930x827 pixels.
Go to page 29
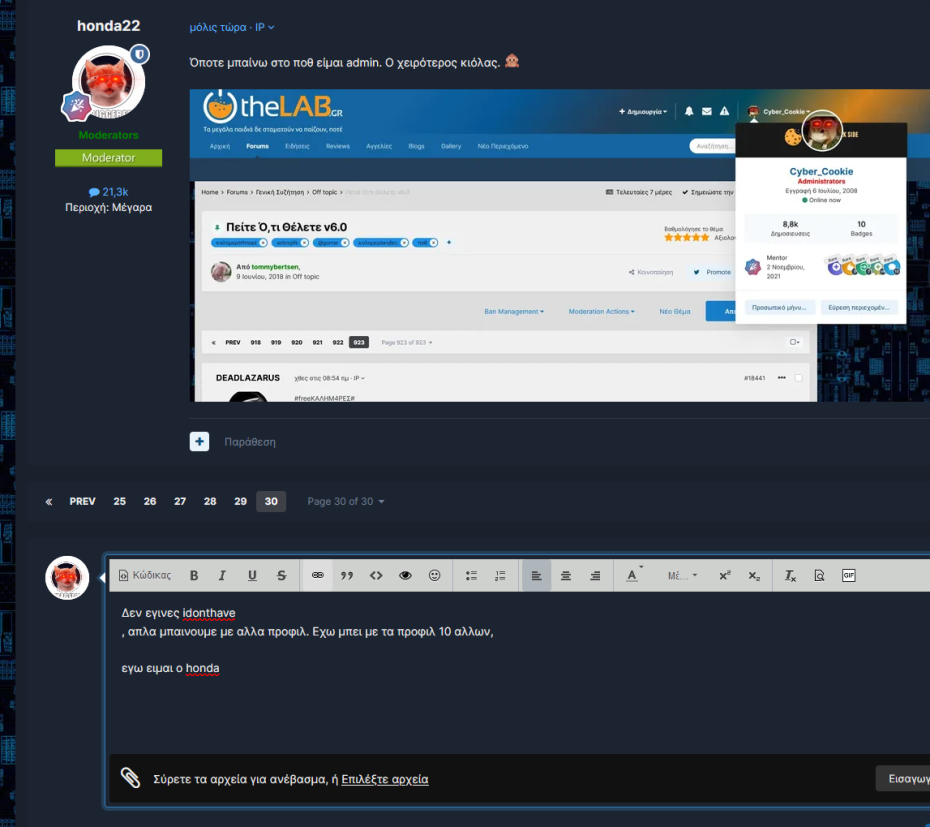pos(240,501)
